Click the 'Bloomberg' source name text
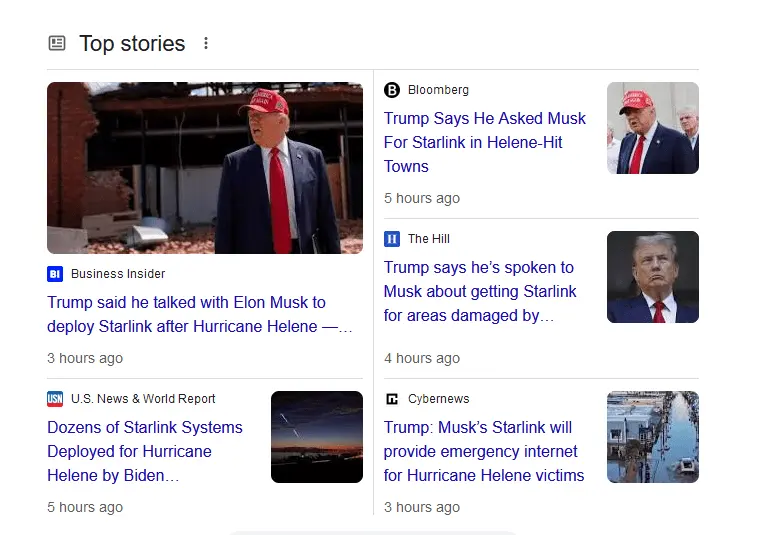This screenshot has width=762, height=535. (x=438, y=90)
